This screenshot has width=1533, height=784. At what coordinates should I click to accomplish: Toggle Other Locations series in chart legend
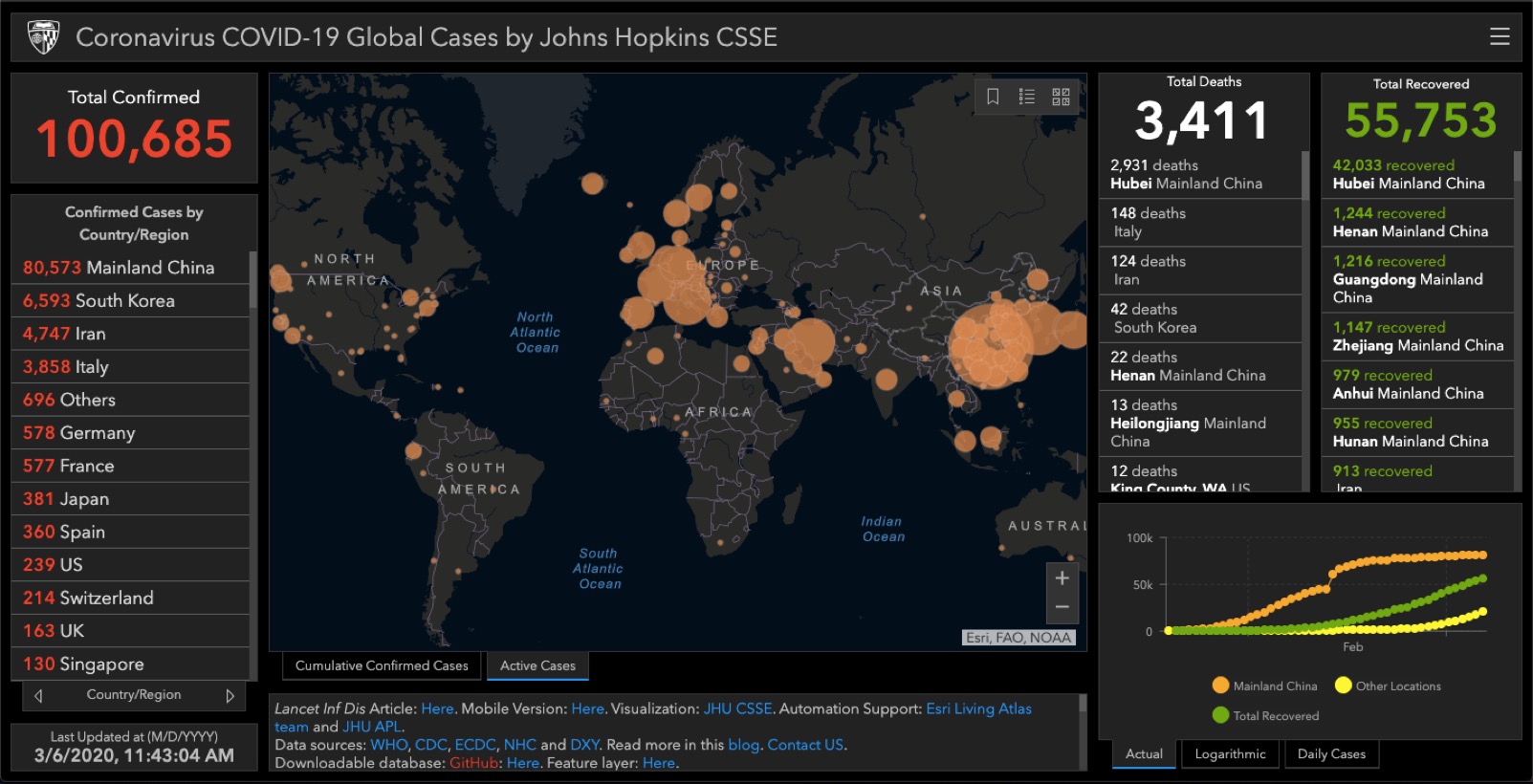pos(1387,686)
